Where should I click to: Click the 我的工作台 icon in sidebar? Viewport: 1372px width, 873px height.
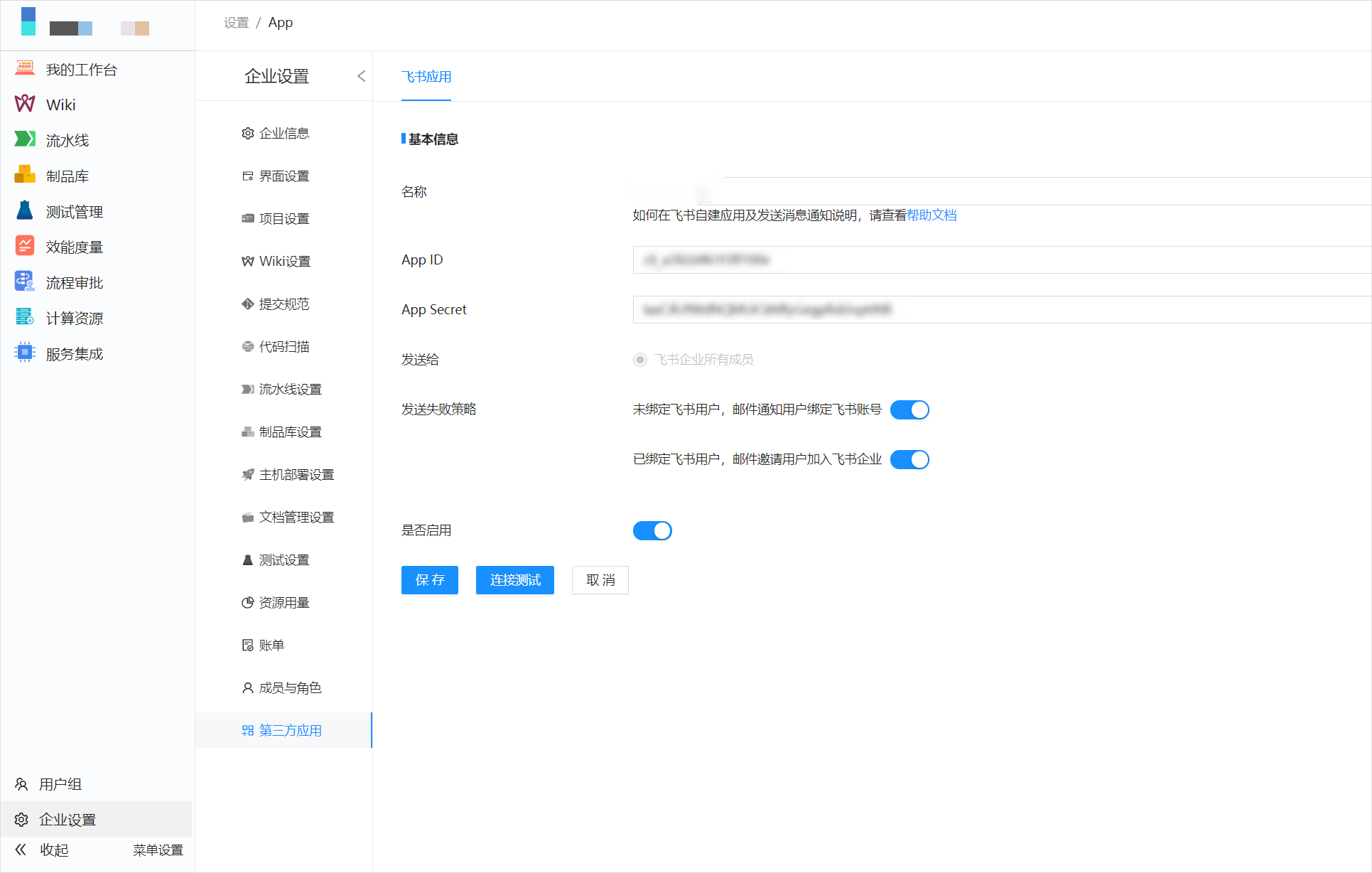(25, 69)
